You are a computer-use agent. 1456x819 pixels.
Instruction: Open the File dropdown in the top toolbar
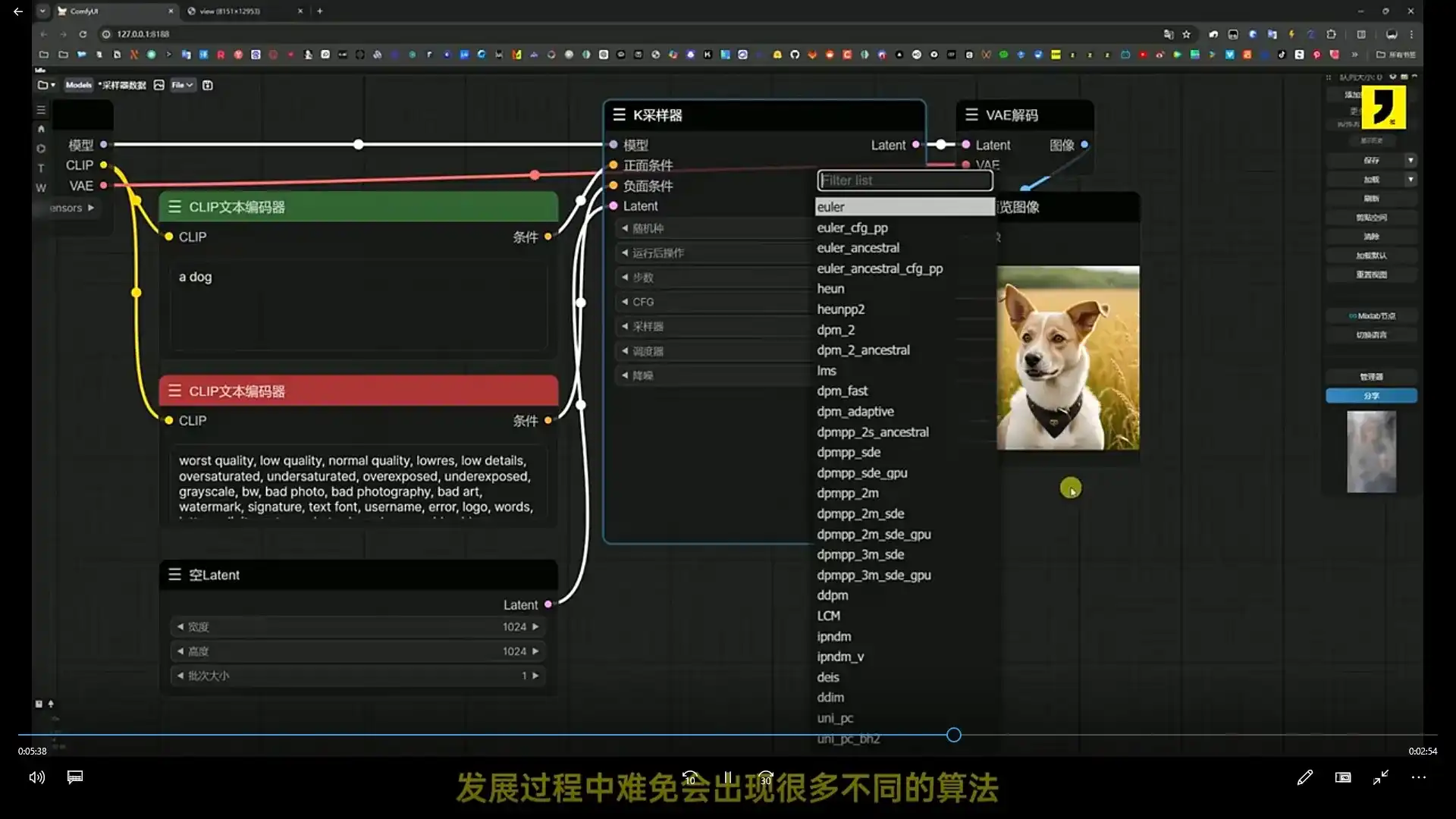[x=182, y=85]
